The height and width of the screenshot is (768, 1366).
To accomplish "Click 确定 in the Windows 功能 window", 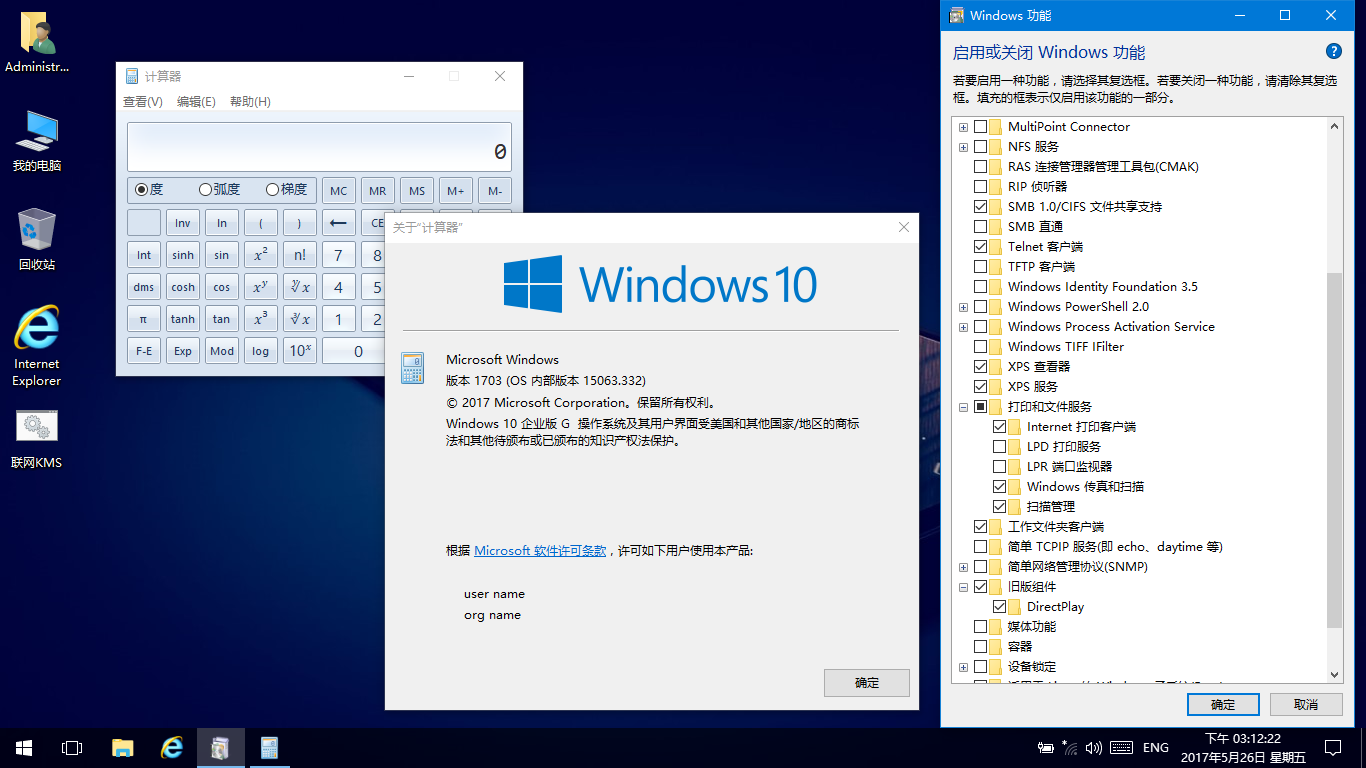I will (x=1223, y=704).
